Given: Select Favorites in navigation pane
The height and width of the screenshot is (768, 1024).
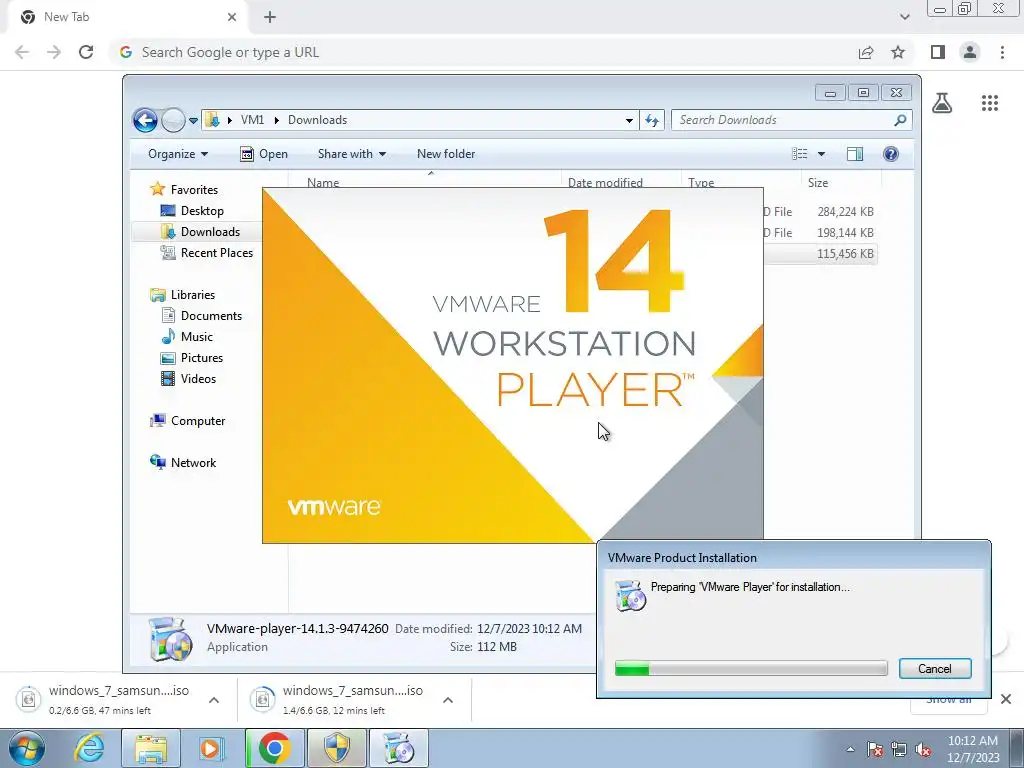Looking at the screenshot, I should pyautogui.click(x=184, y=189).
